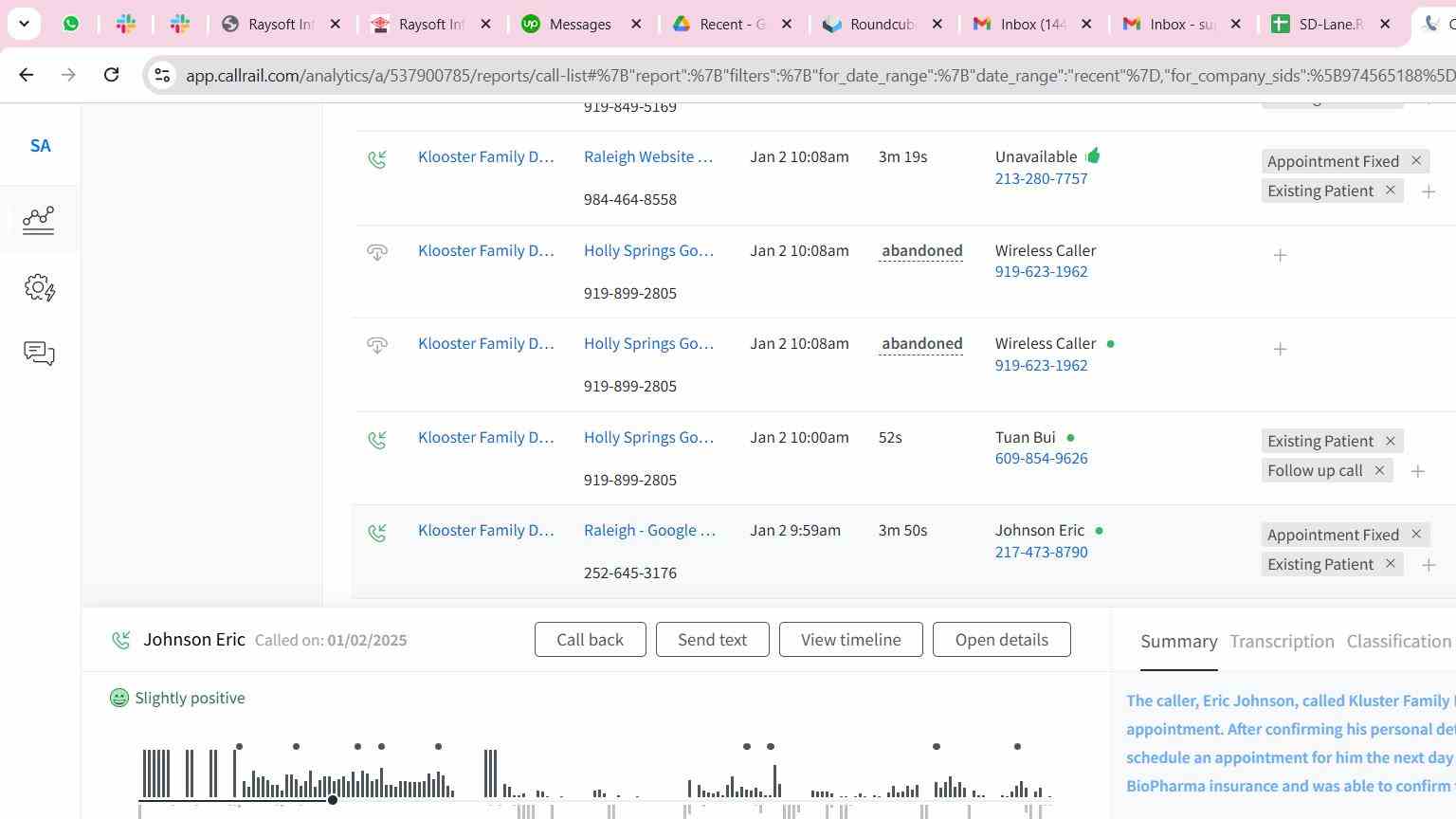Open the browser tab search dropdown
The image size is (1456, 819).
[24, 24]
